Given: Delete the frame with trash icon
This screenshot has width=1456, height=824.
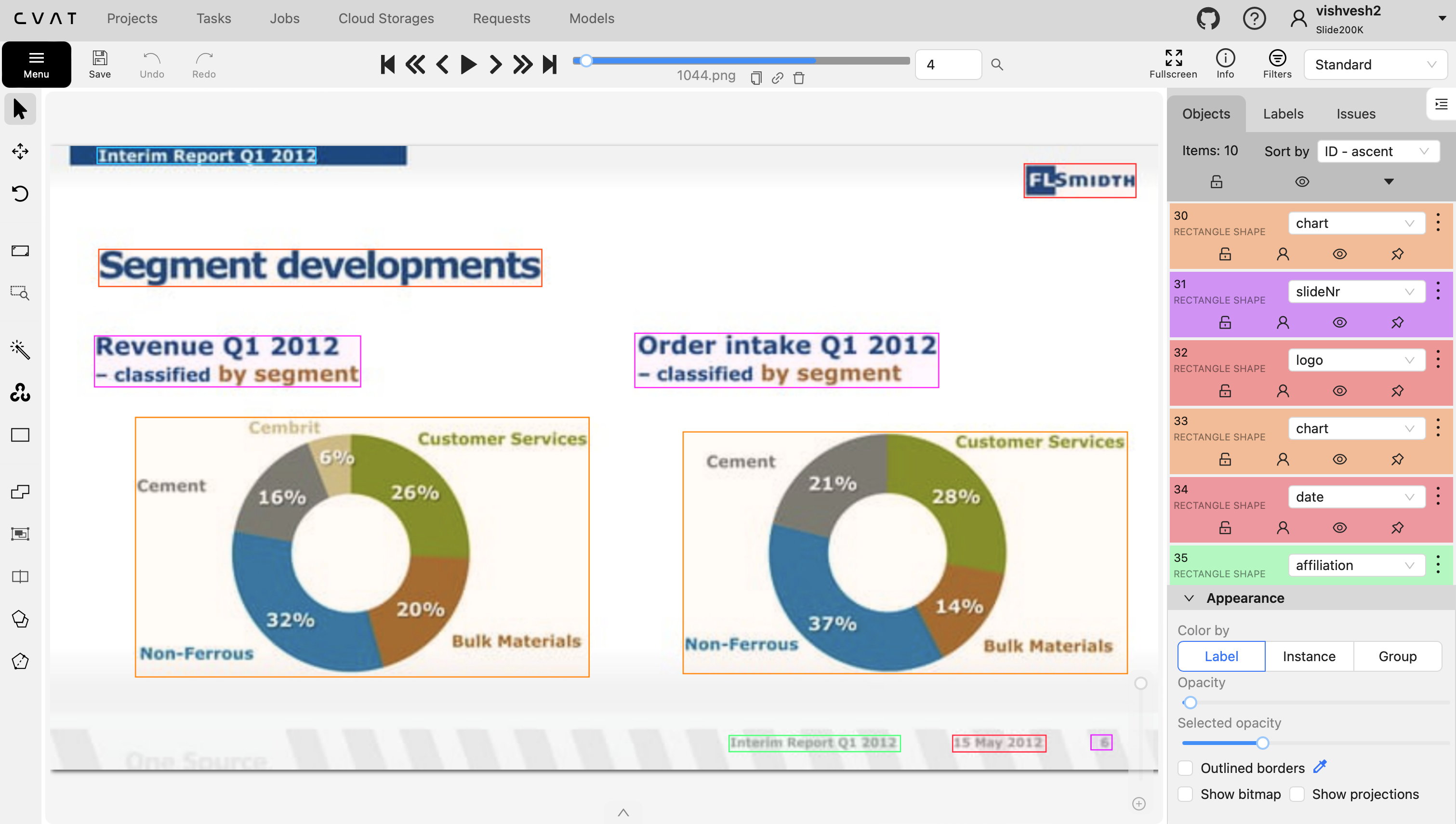Looking at the screenshot, I should (x=799, y=78).
